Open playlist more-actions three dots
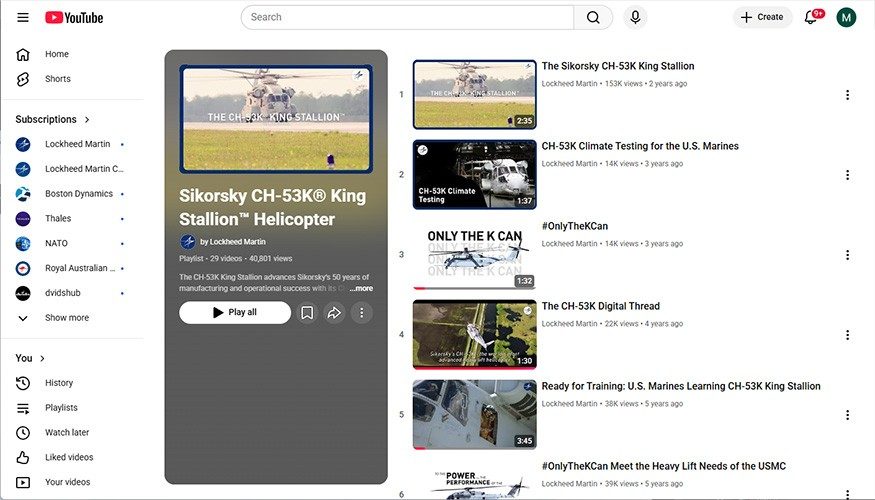Screen dimensions: 875x500 click(x=362, y=312)
